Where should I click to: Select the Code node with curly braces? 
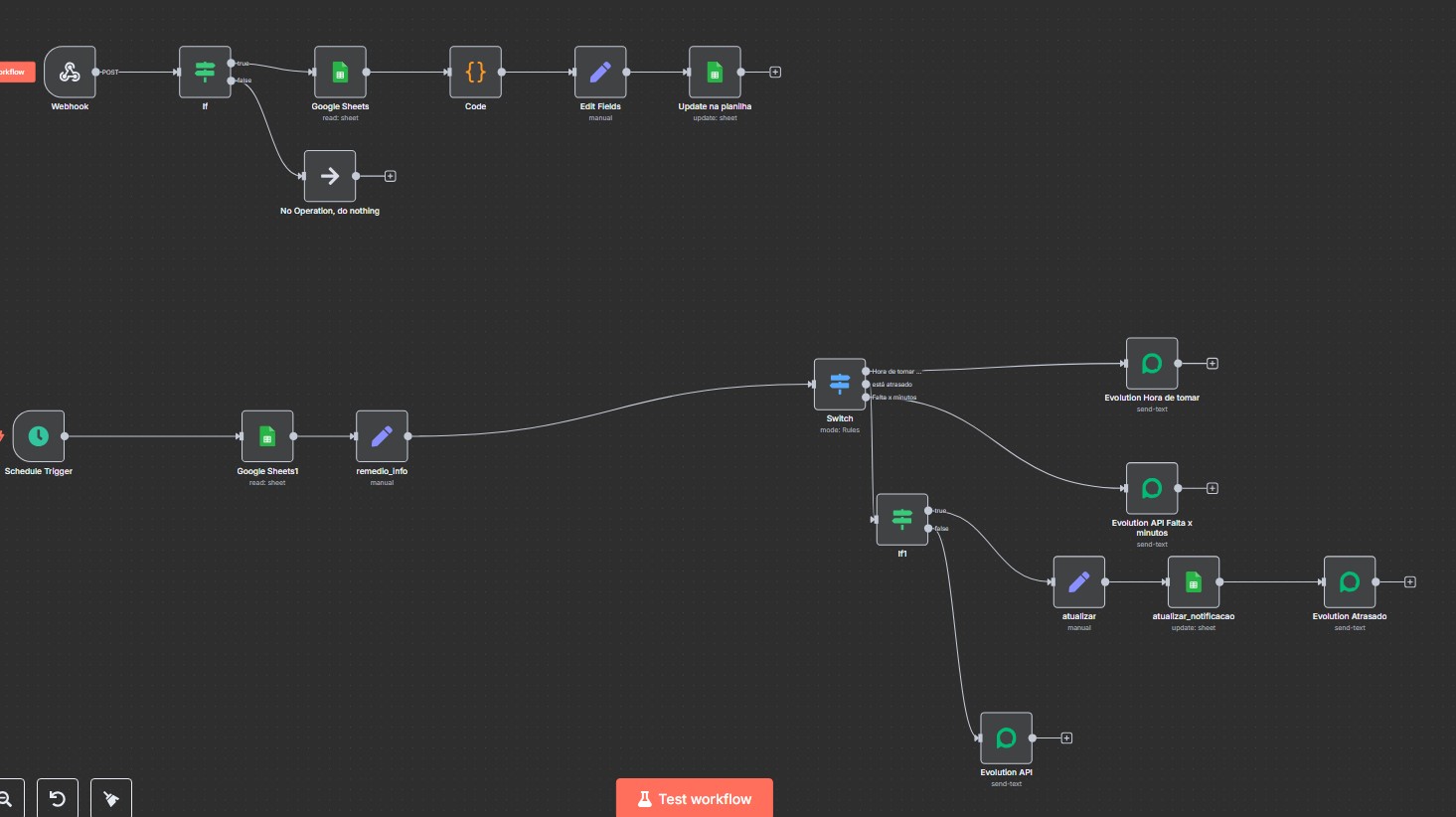pyautogui.click(x=475, y=72)
